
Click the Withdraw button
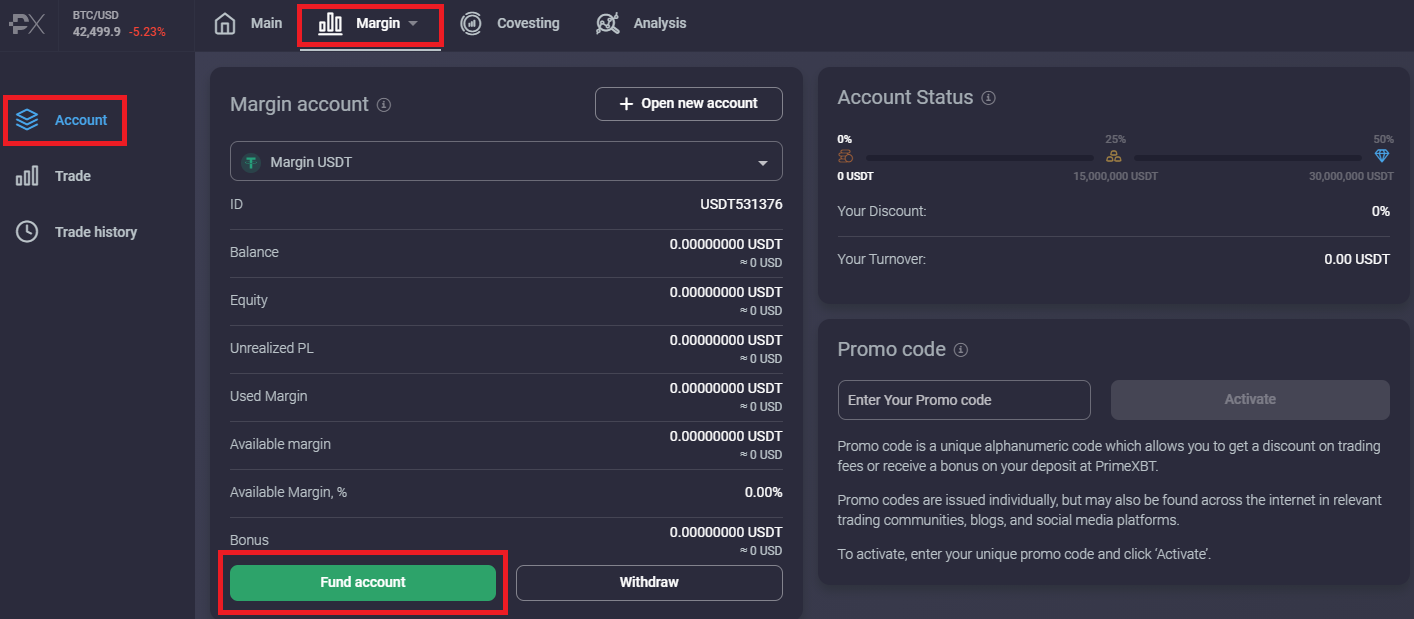[x=649, y=582]
